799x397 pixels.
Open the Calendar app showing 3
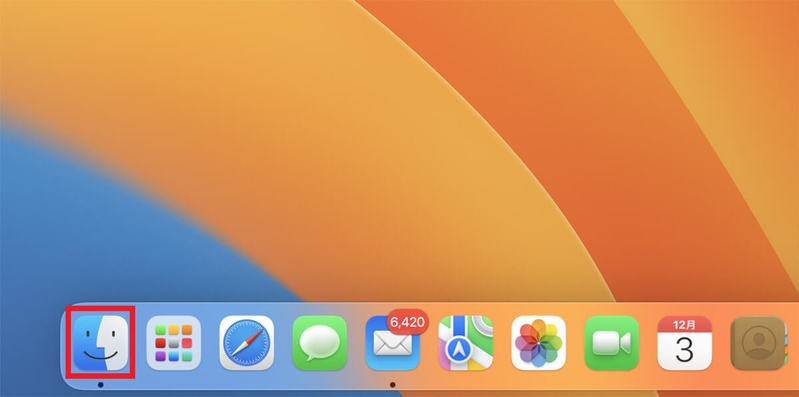pyautogui.click(x=684, y=342)
